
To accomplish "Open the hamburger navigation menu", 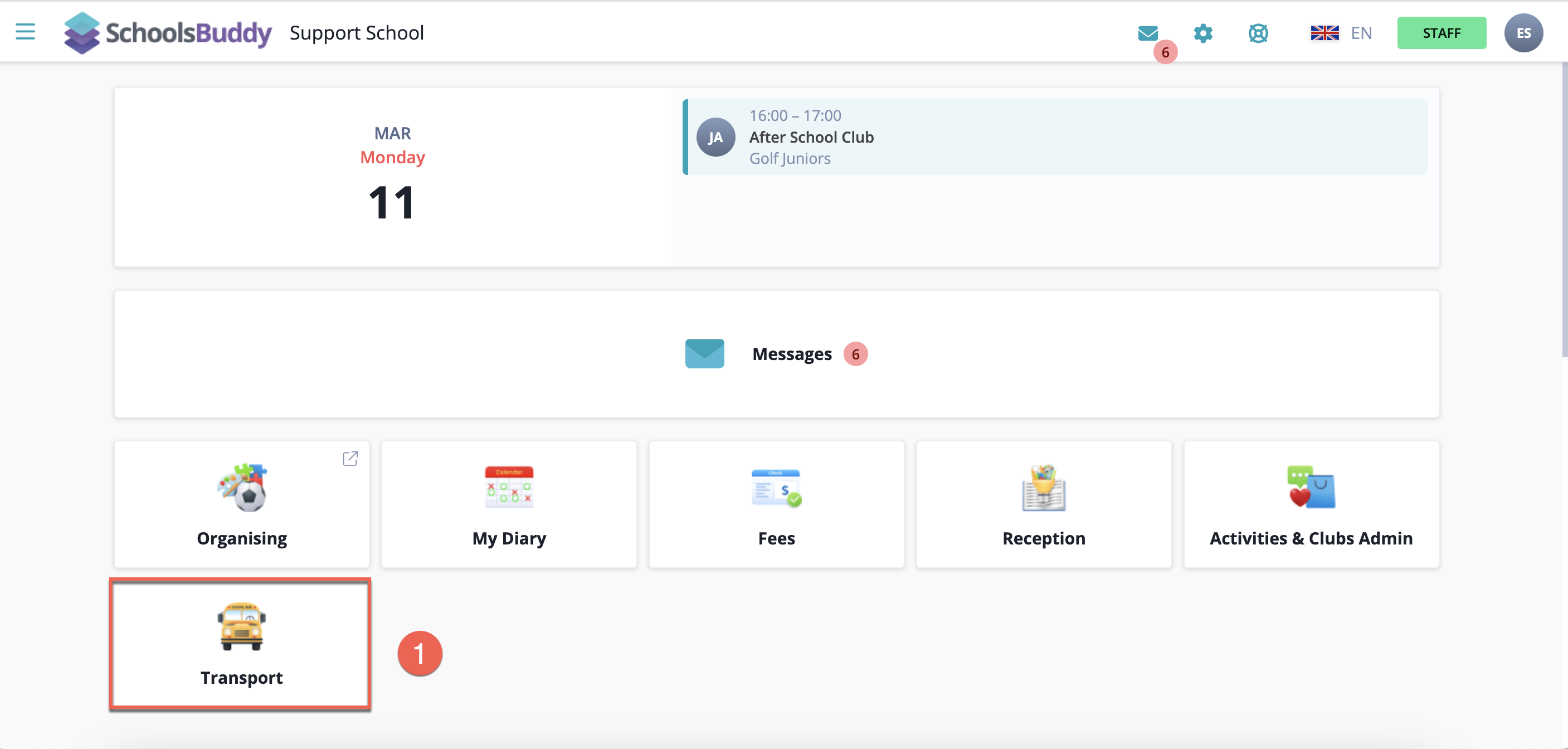I will point(25,32).
